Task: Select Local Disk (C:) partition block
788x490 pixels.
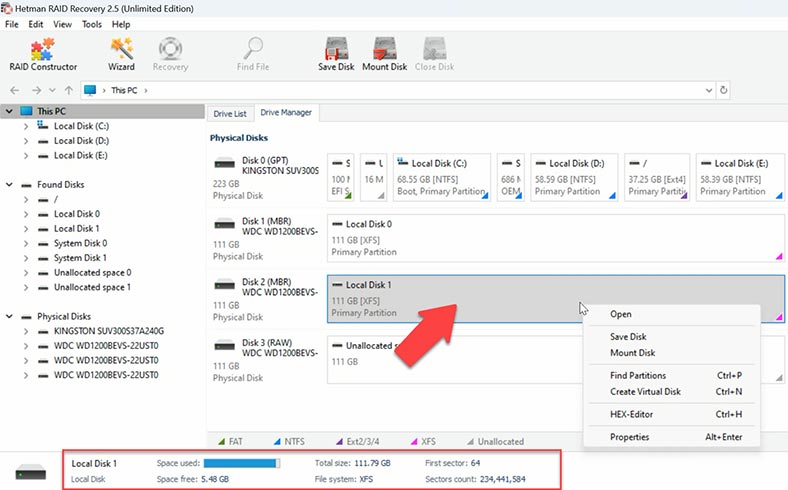Action: pyautogui.click(x=442, y=177)
